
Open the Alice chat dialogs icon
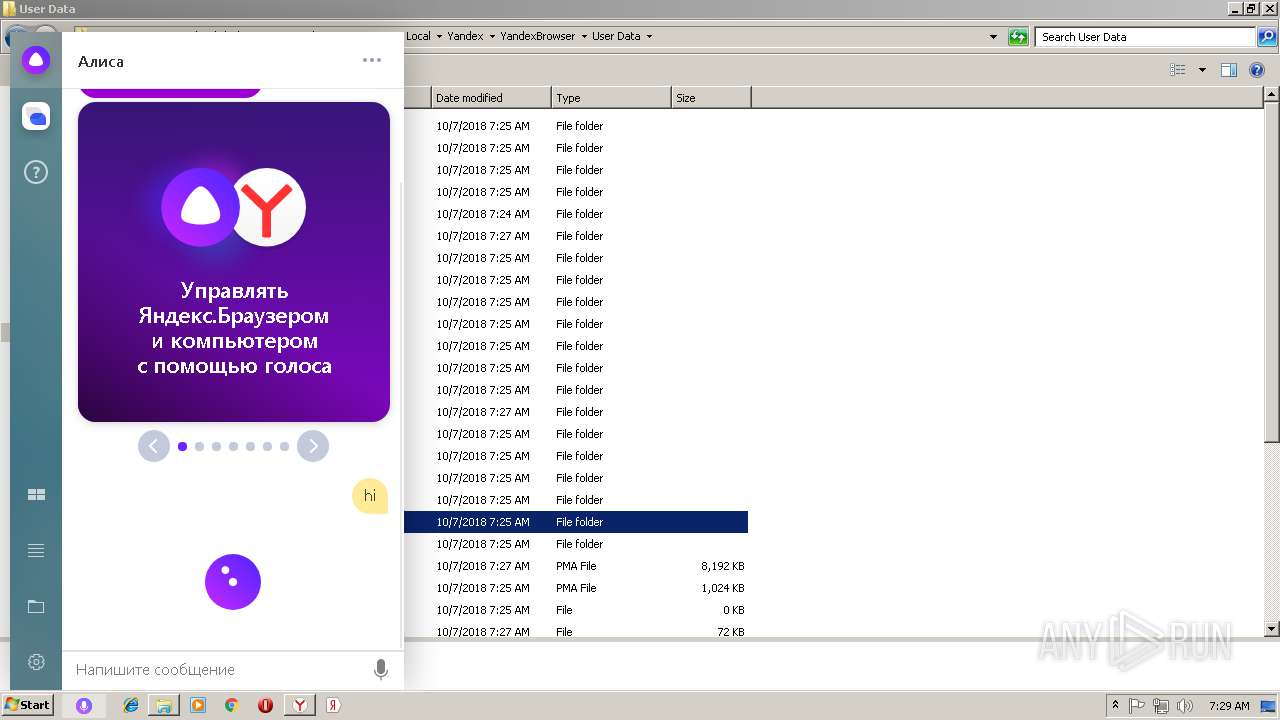(x=36, y=117)
